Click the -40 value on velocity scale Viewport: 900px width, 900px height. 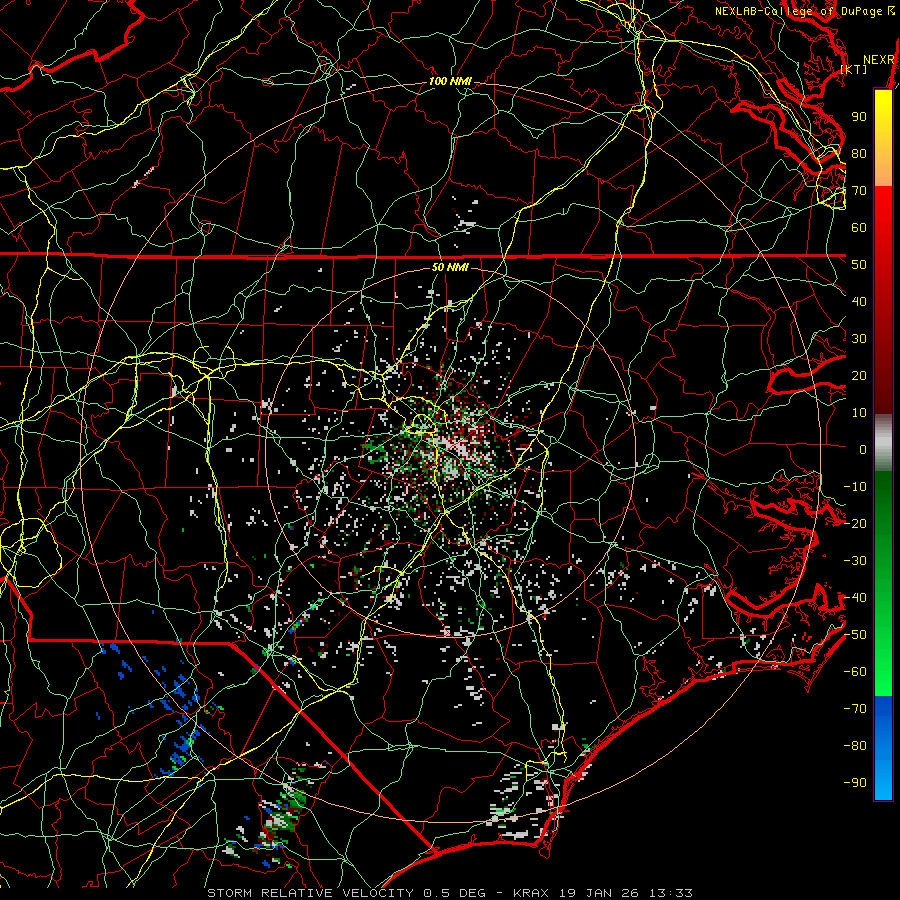pos(855,598)
